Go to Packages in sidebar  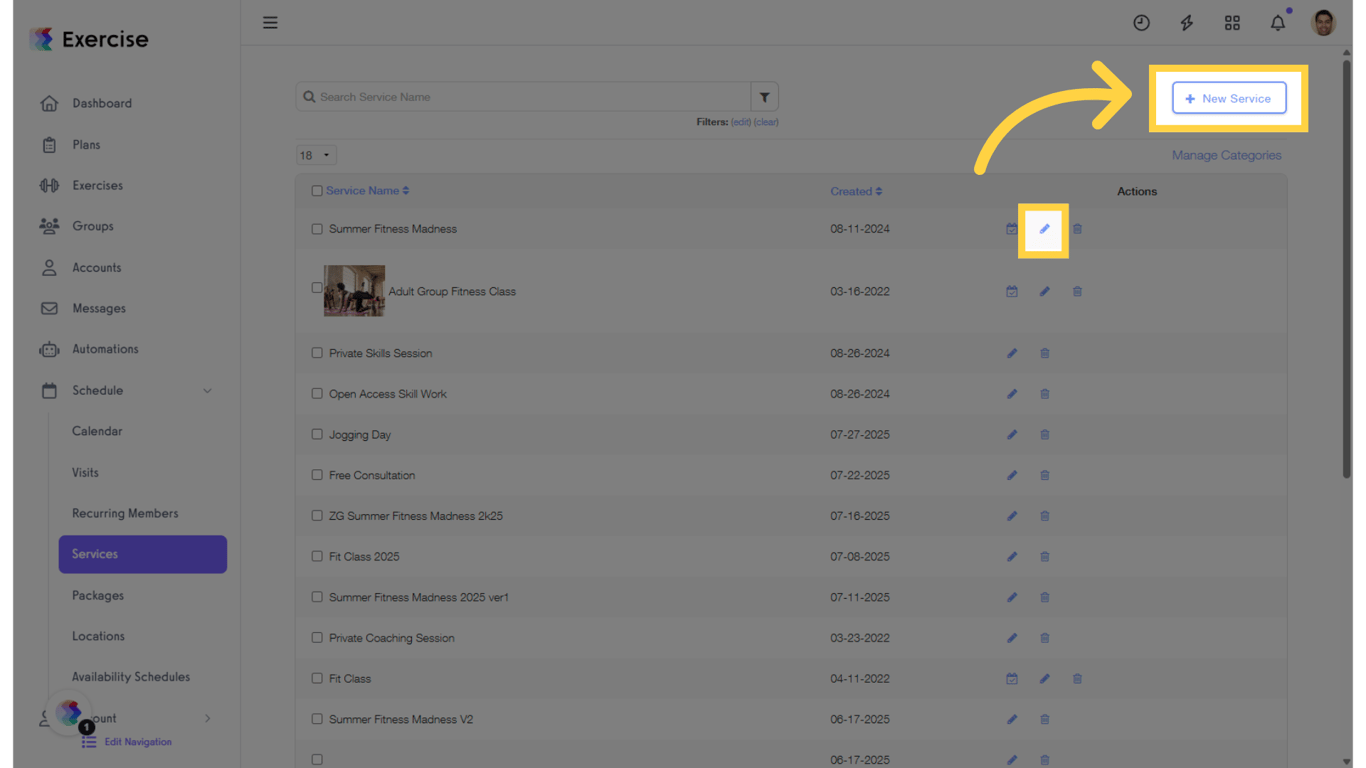coord(98,596)
